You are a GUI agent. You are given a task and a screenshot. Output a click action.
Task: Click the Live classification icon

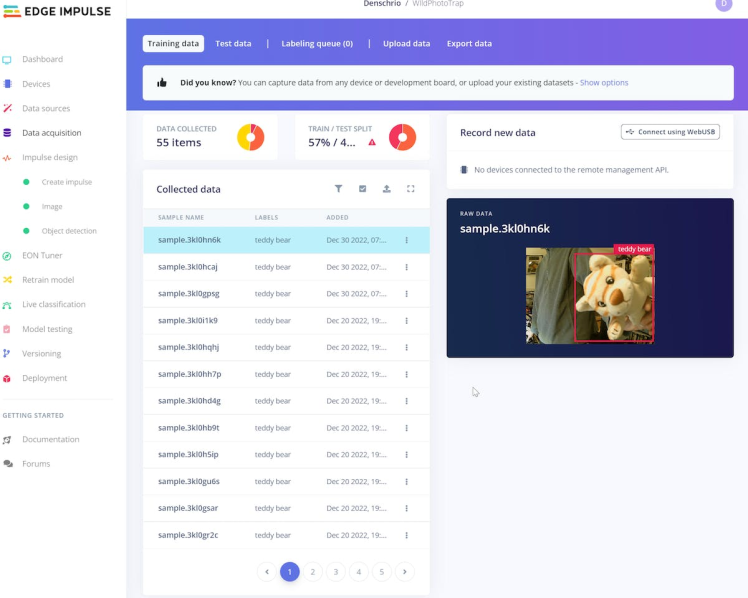pyautogui.click(x=7, y=305)
